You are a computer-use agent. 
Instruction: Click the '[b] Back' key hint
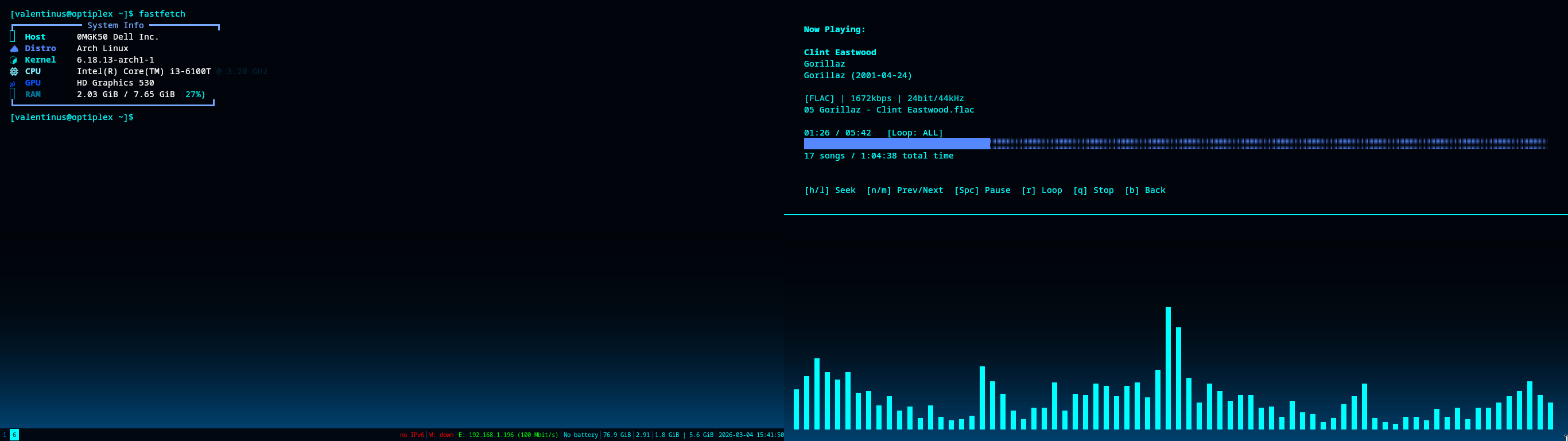click(x=1145, y=191)
